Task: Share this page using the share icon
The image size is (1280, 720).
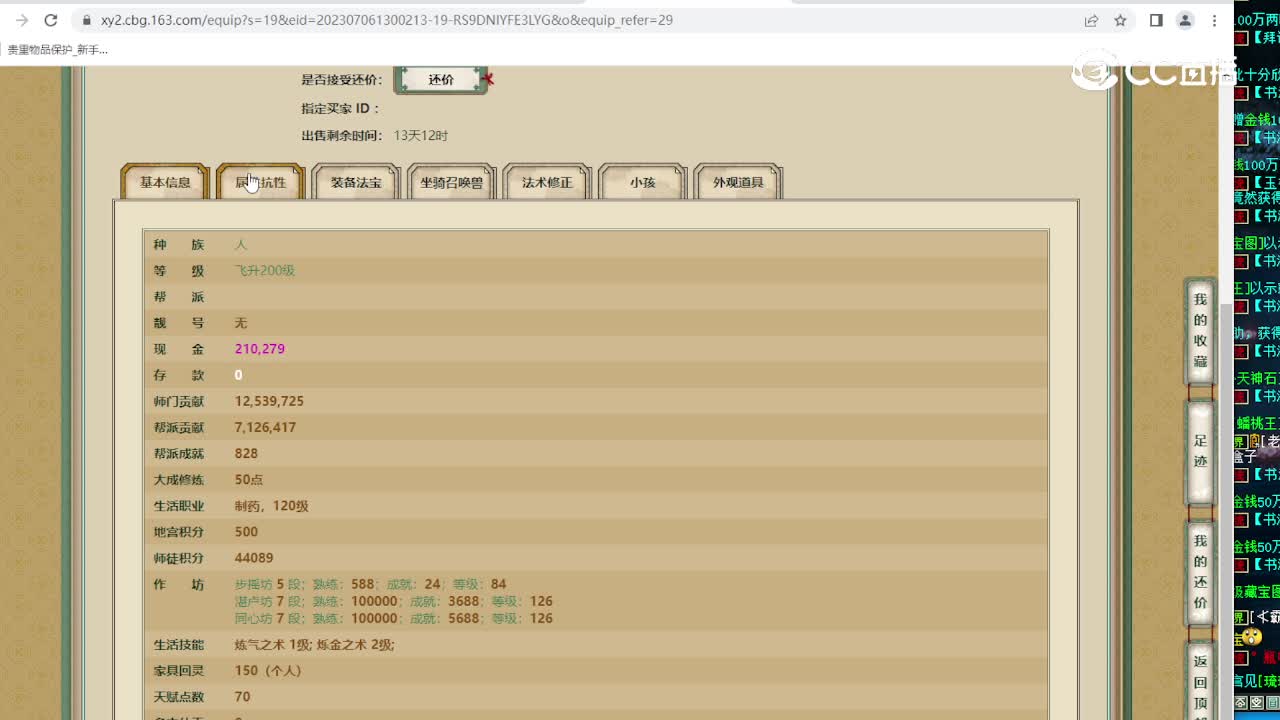Action: (x=1091, y=20)
